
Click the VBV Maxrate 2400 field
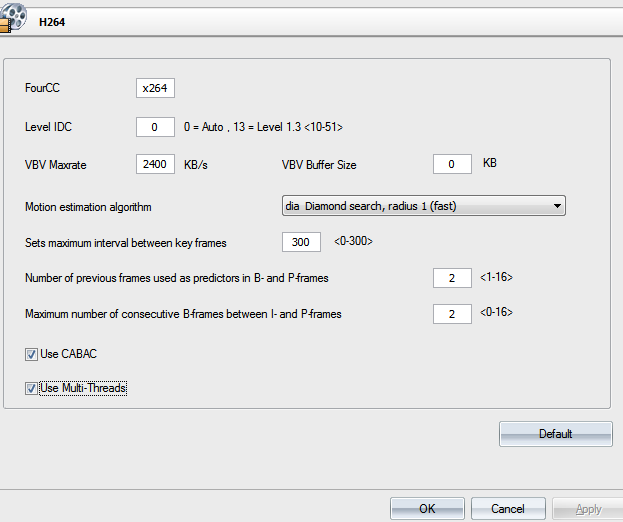pyautogui.click(x=155, y=164)
